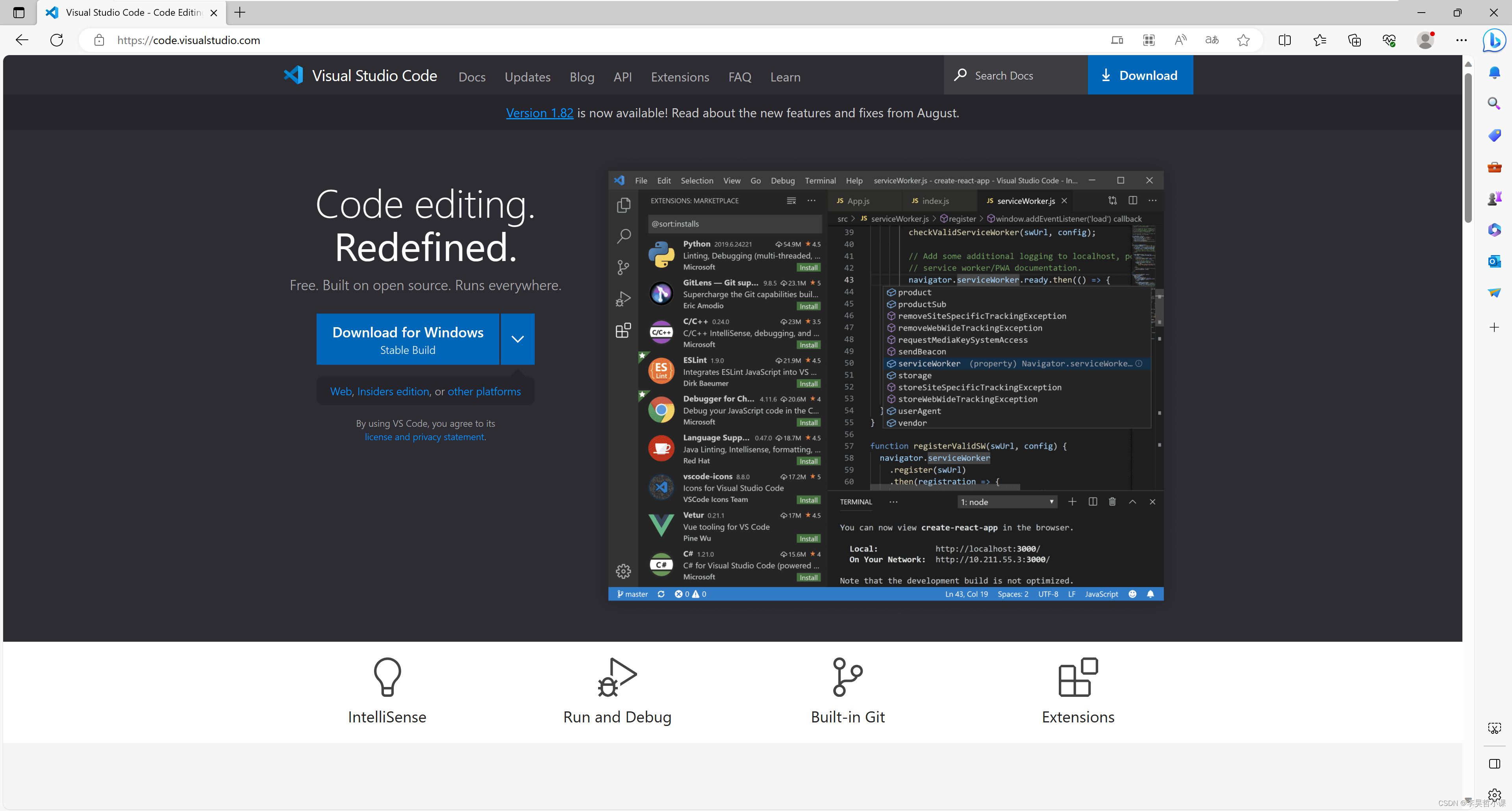Expand the Download button platform options

[x=518, y=339]
